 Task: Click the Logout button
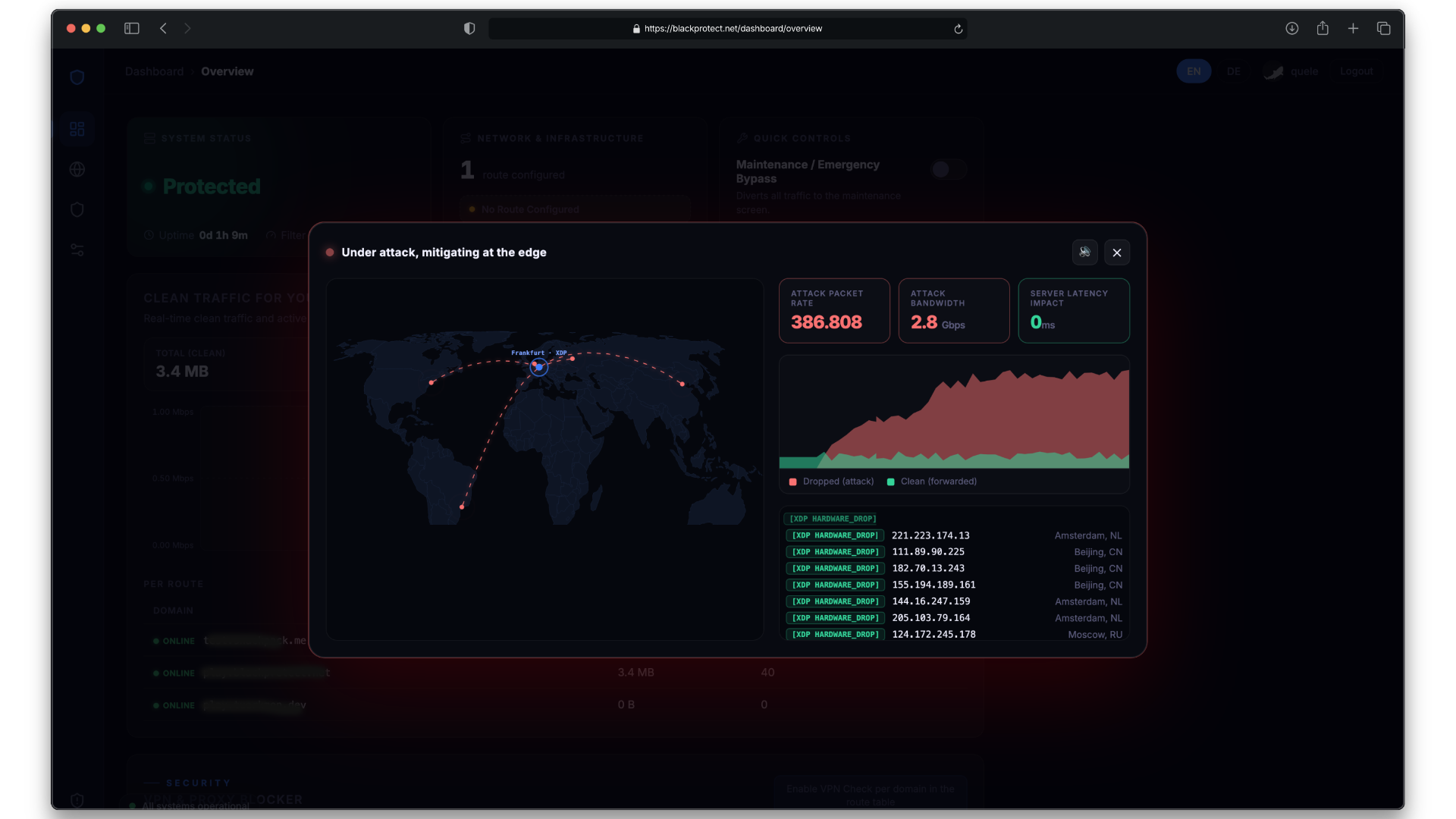tap(1356, 71)
